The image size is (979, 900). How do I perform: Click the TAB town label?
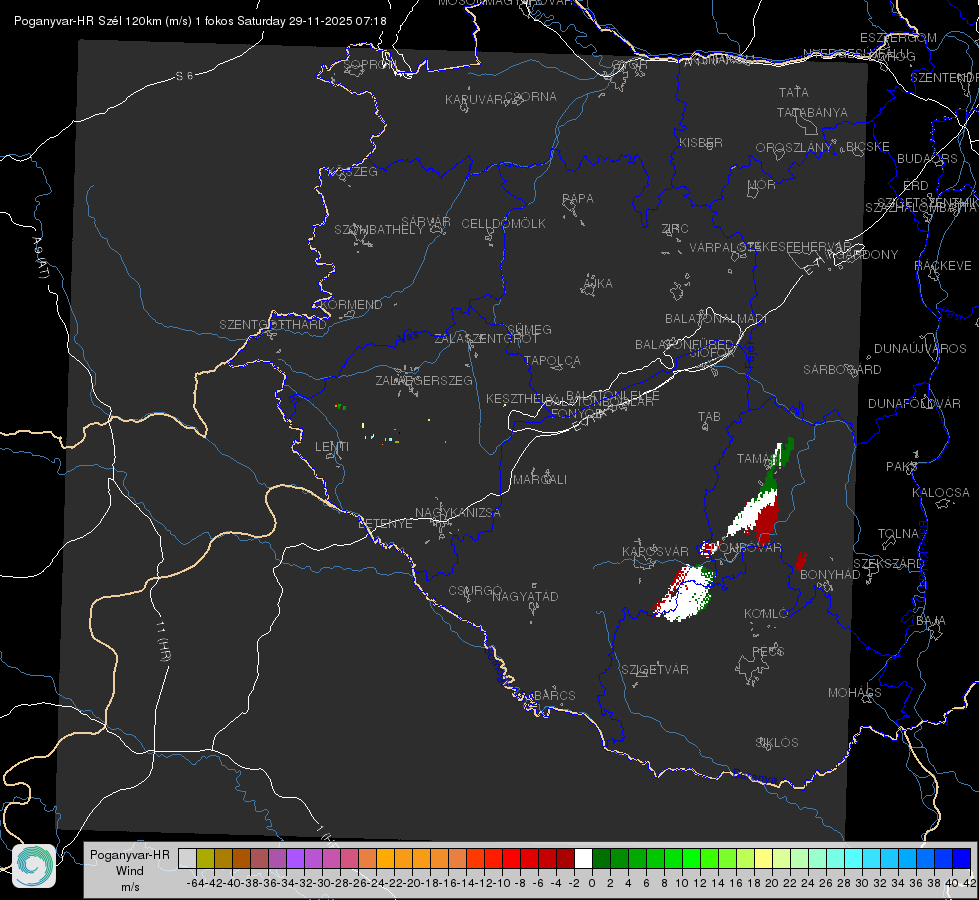[x=709, y=417]
